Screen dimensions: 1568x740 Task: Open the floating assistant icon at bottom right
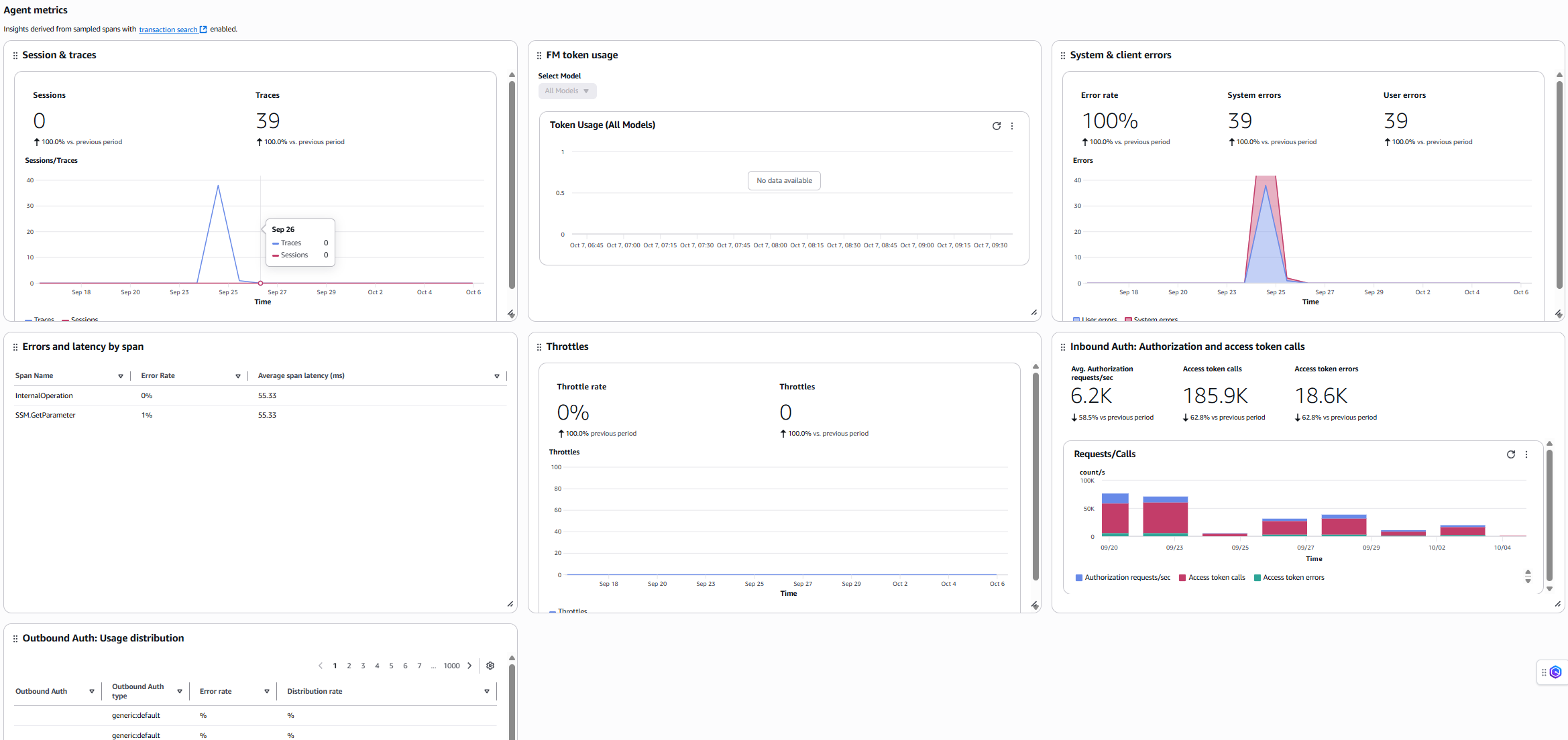(1555, 672)
